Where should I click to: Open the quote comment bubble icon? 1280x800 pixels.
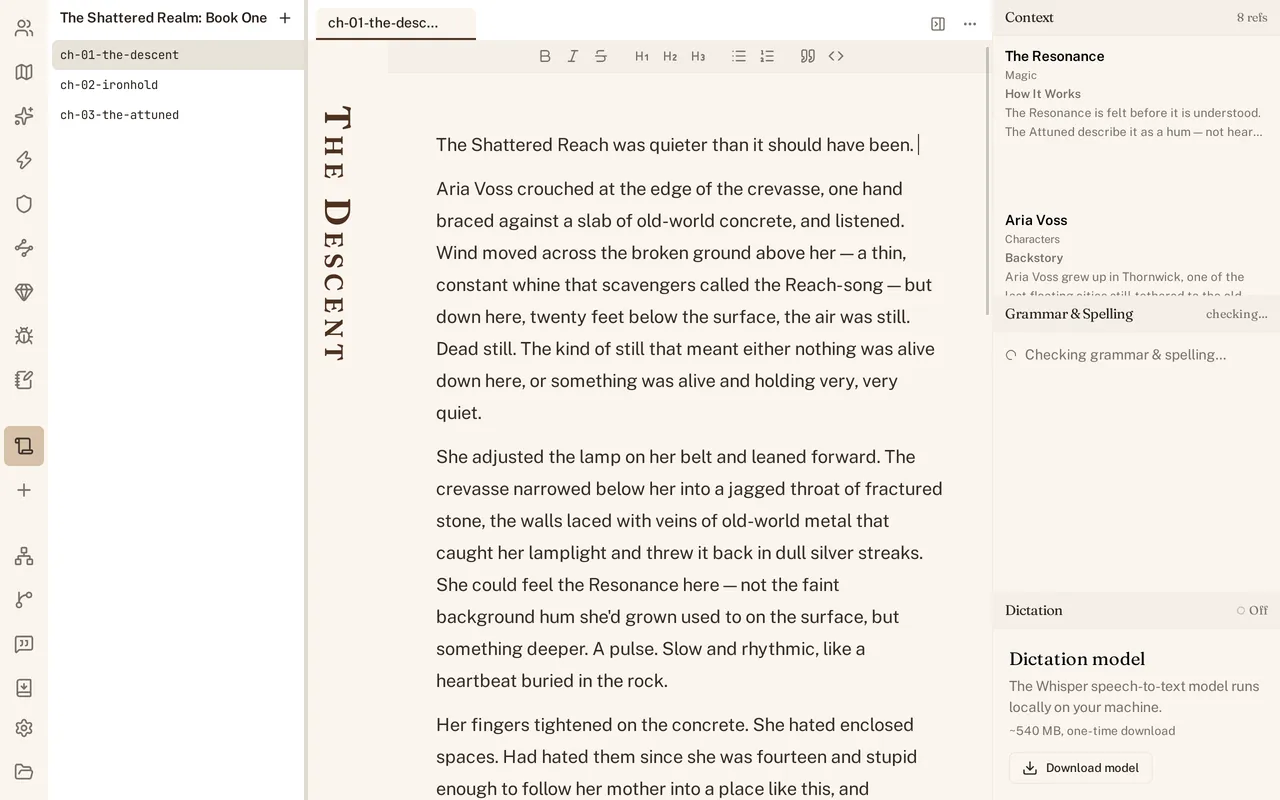click(24, 644)
